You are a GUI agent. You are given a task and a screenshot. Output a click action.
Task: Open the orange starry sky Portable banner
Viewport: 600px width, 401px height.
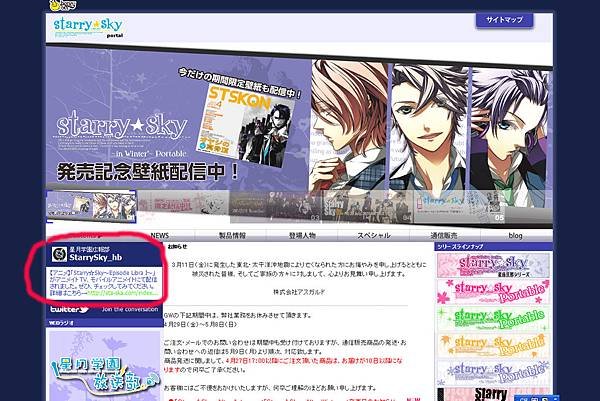[x=493, y=346]
